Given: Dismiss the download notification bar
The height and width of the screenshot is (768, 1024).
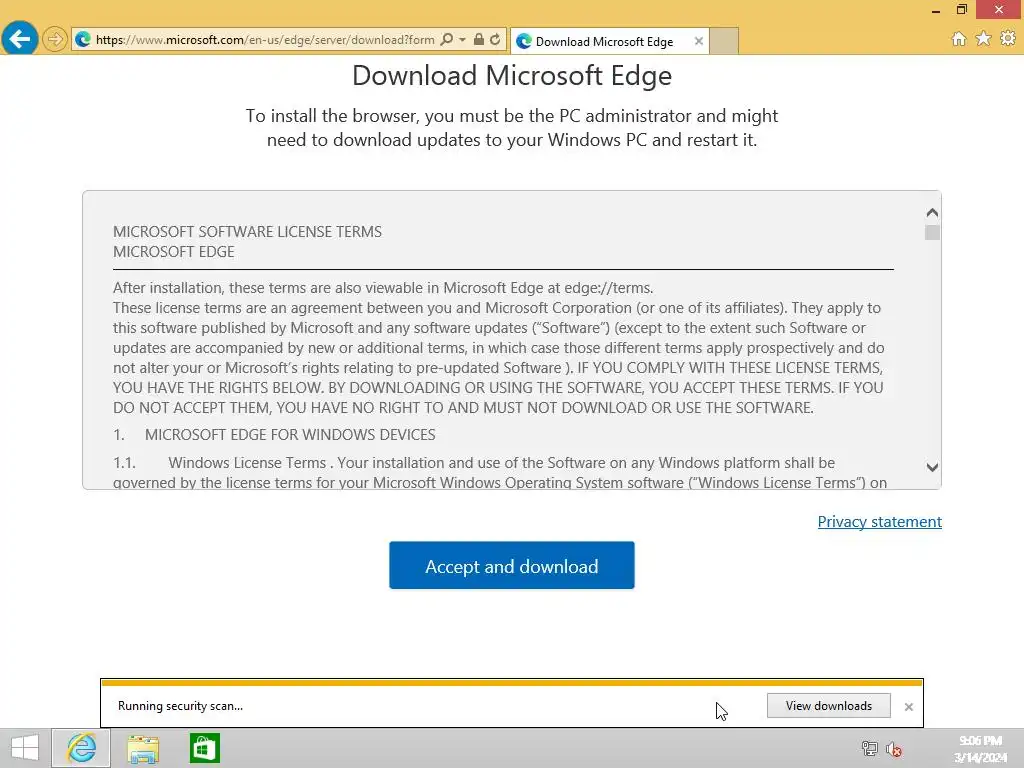Looking at the screenshot, I should (908, 707).
